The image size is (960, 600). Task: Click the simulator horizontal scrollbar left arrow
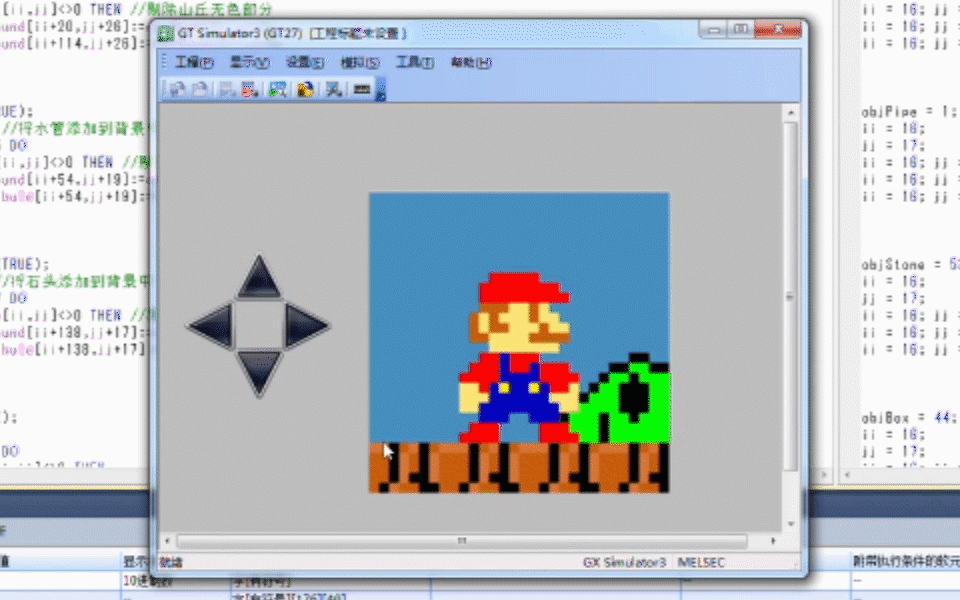point(167,541)
